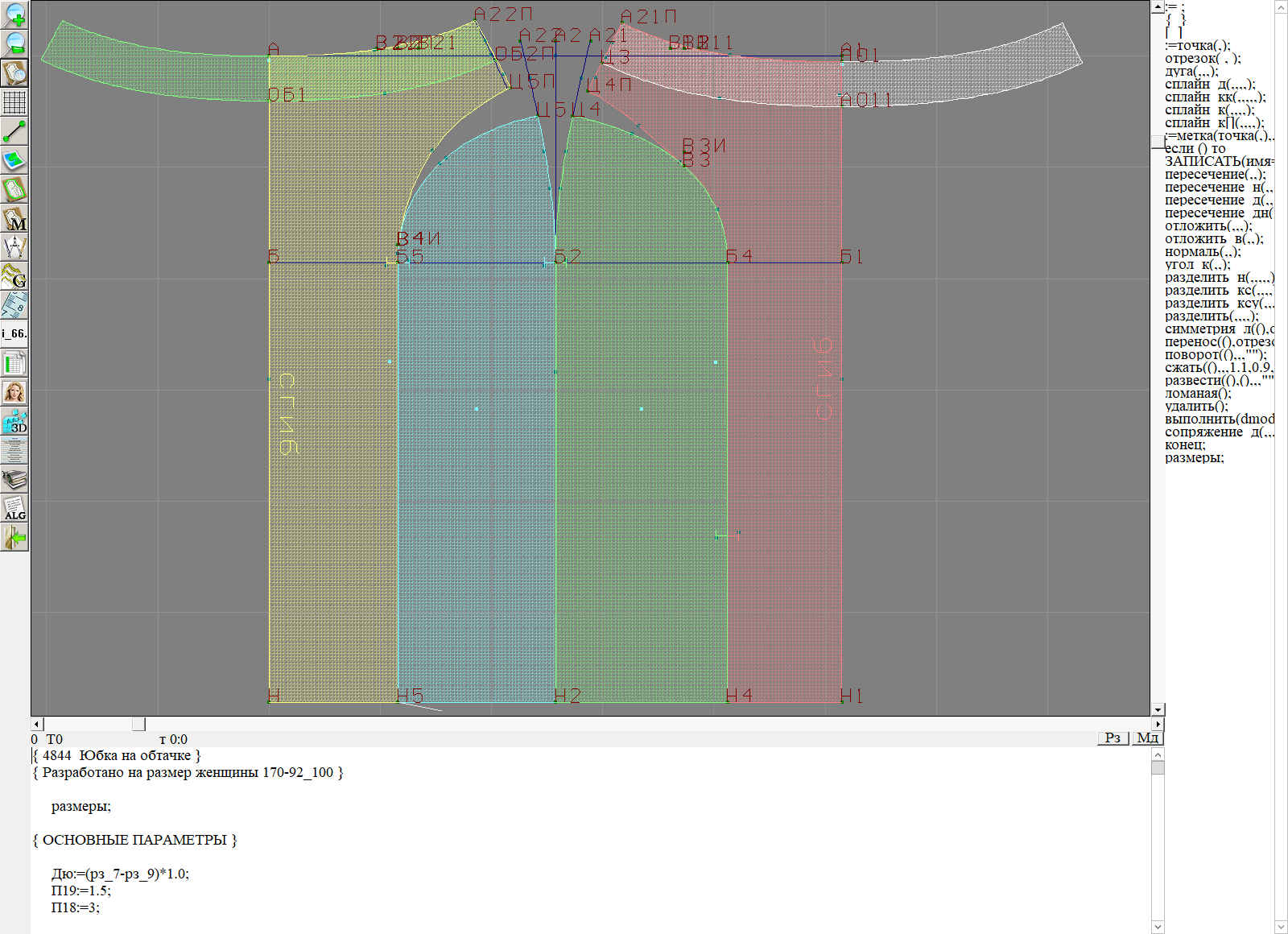1288x934 pixels.
Task: Insert the 'пересечение(.,.);' operator from list
Action: pos(1215,175)
